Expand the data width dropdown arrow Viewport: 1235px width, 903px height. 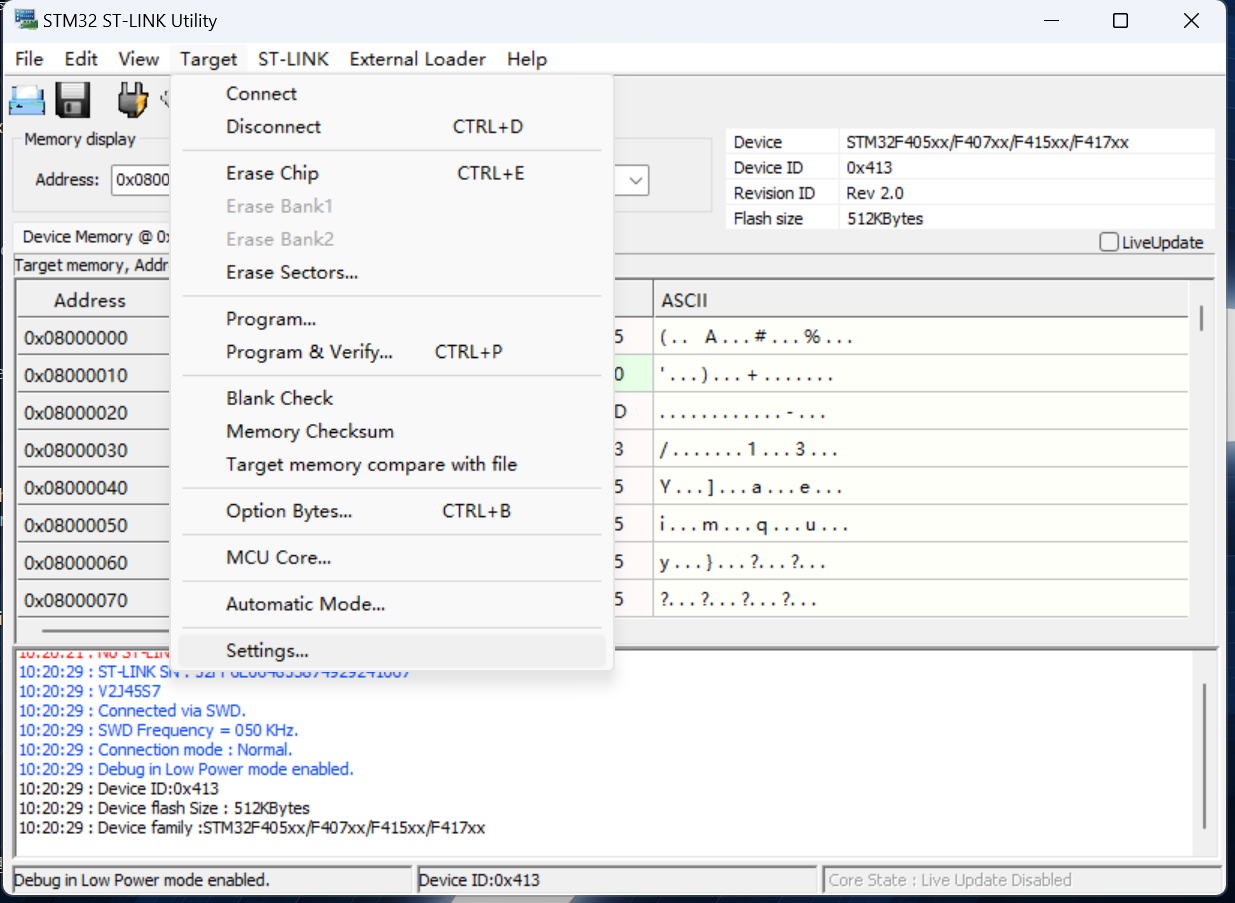coord(636,180)
